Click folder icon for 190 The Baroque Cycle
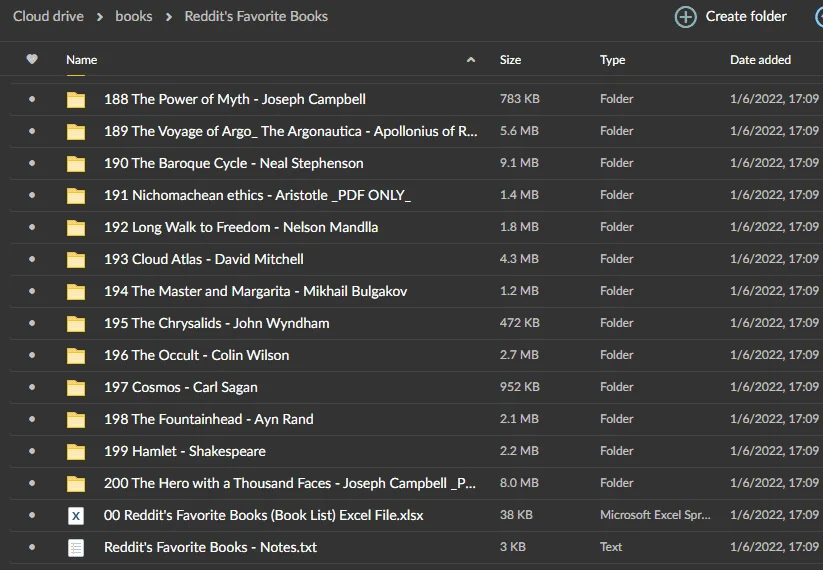 (76, 163)
